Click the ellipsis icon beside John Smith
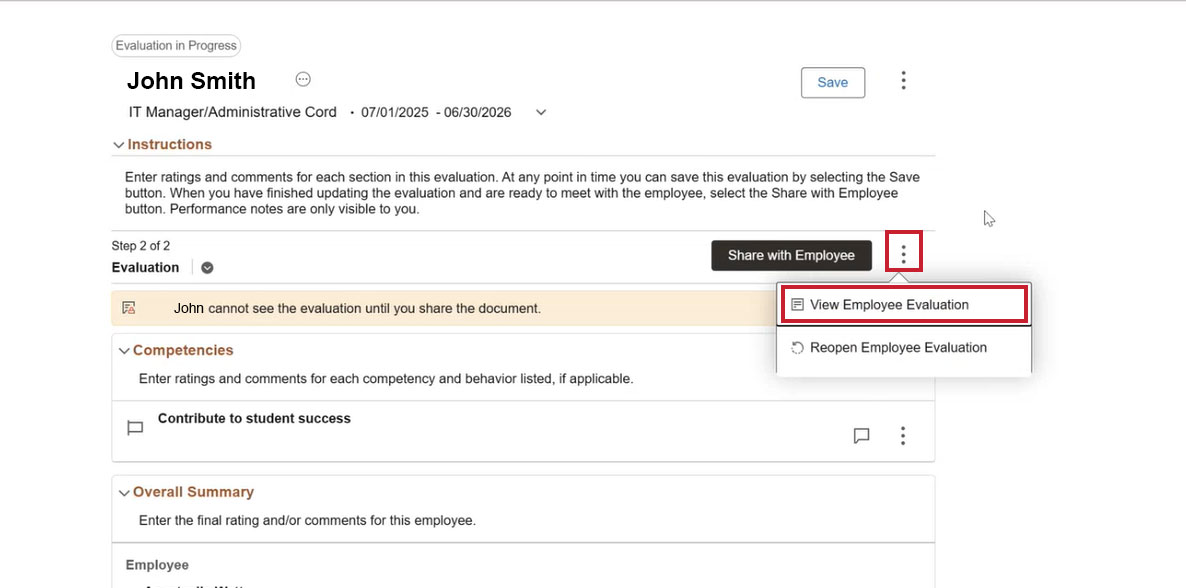The height and width of the screenshot is (588, 1186). [303, 79]
